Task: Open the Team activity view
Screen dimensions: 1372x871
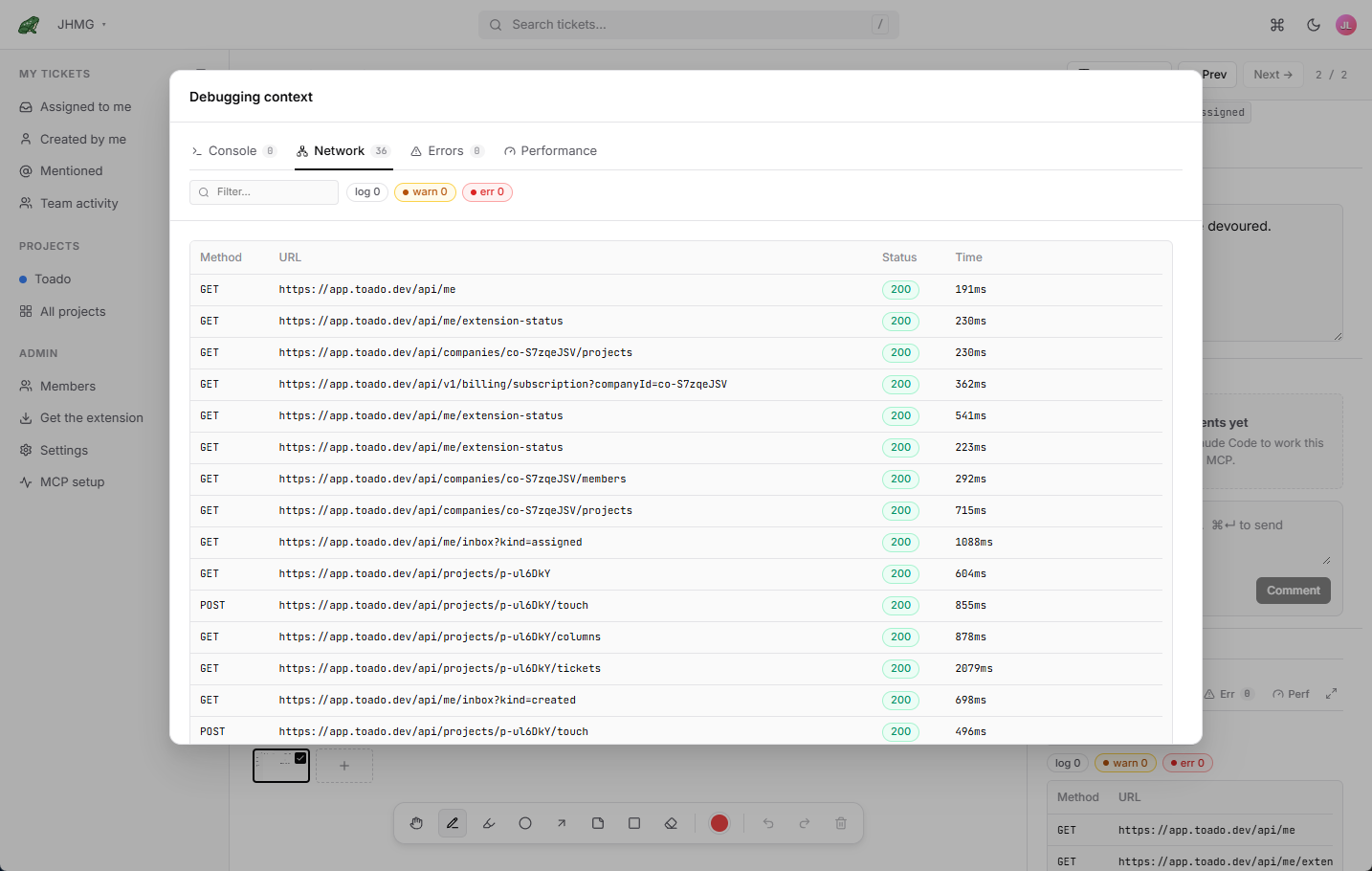Action: pyautogui.click(x=70, y=204)
